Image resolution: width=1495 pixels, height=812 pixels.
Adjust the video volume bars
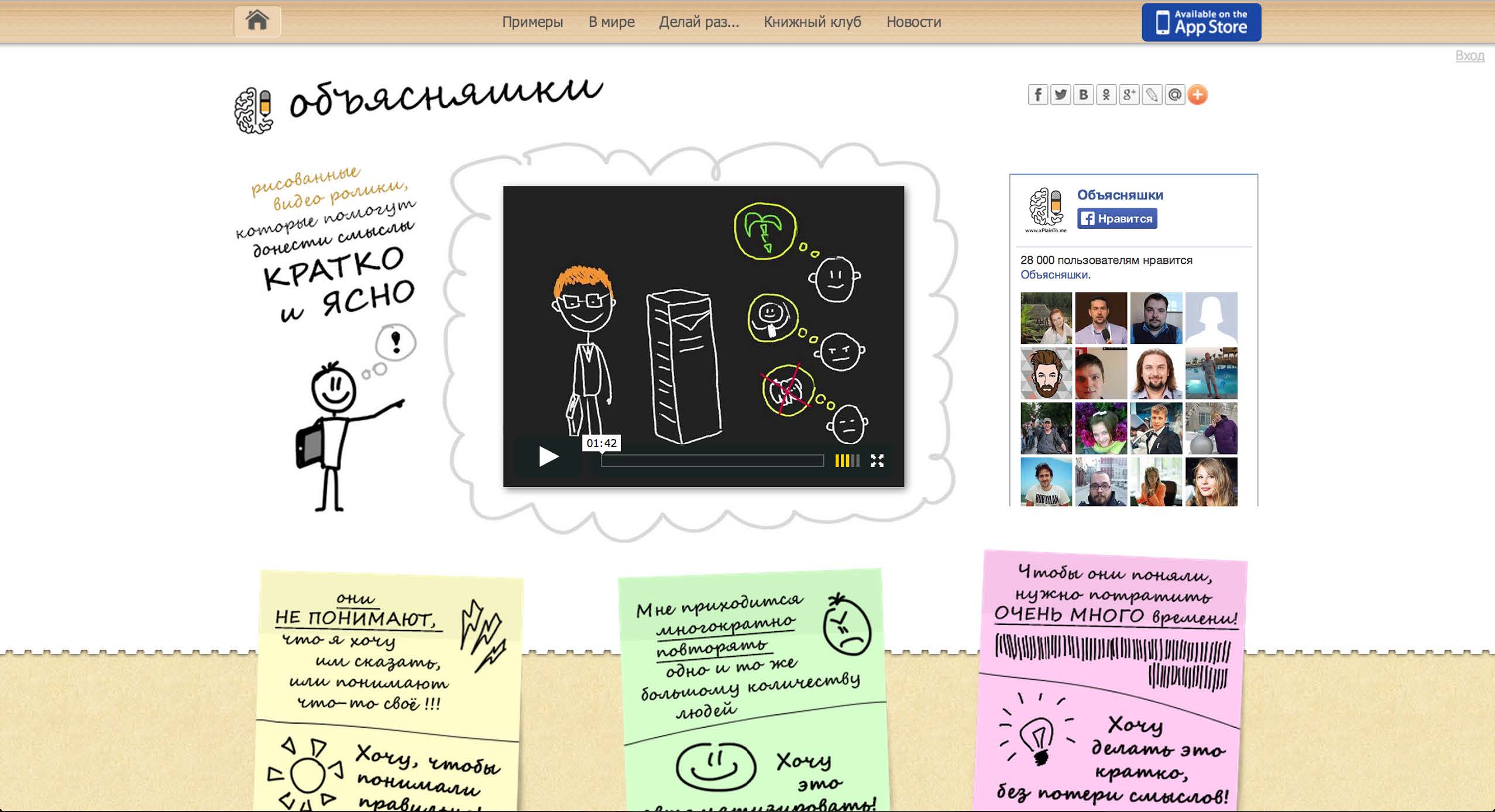click(x=847, y=461)
